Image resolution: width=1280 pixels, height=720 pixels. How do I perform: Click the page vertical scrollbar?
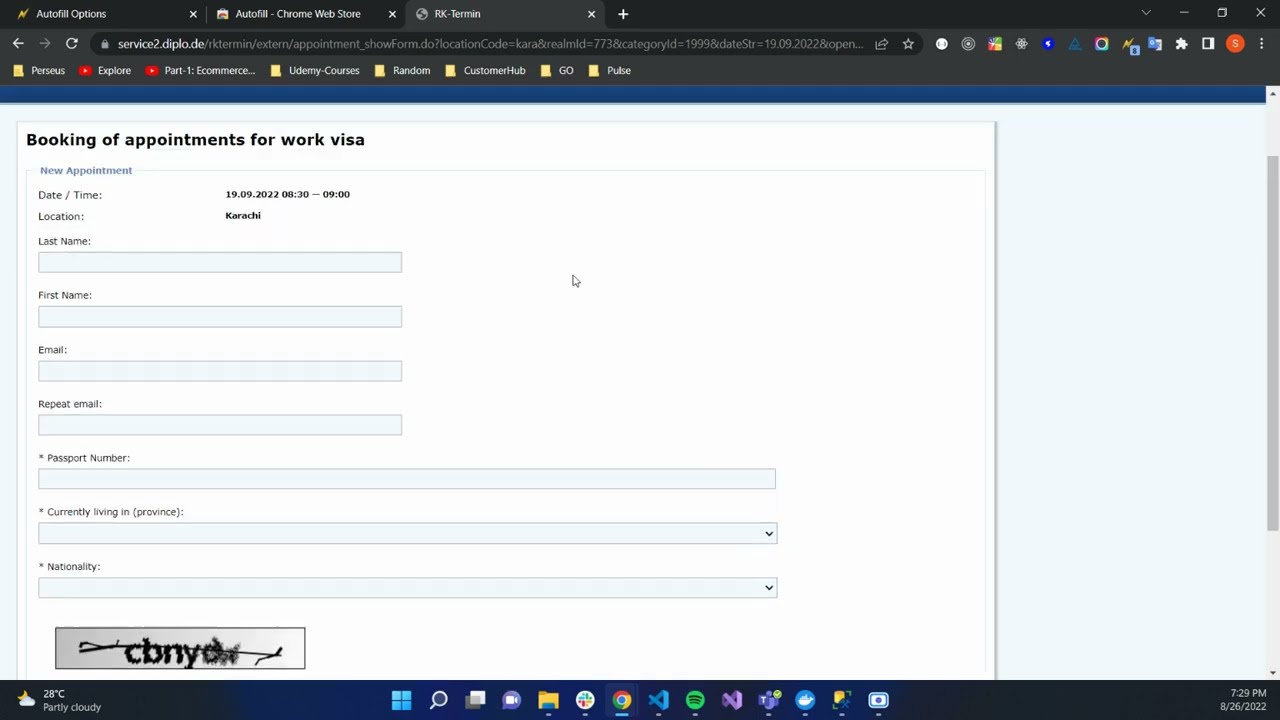click(1272, 343)
